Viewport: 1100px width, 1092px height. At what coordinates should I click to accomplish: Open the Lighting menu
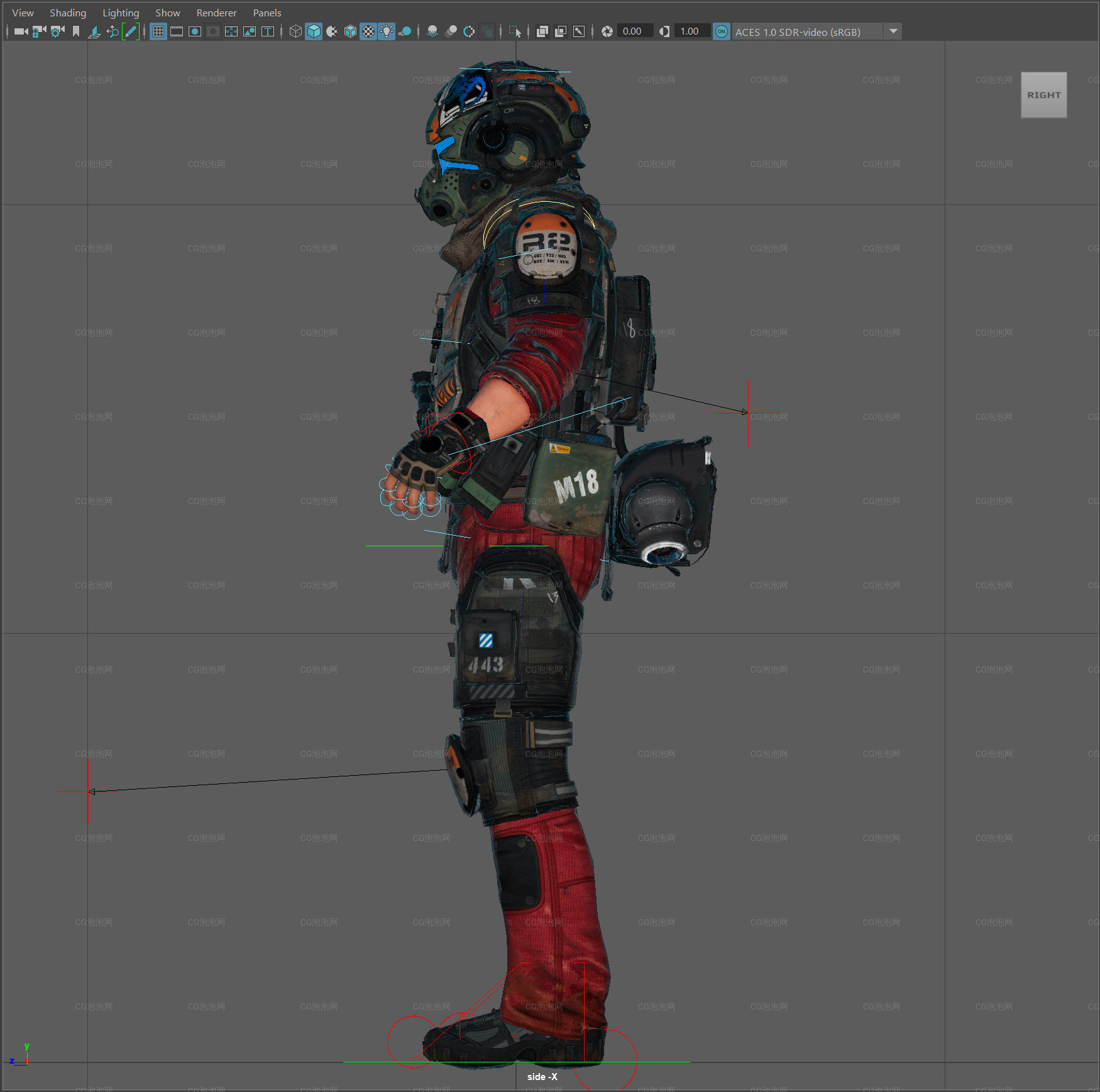point(121,13)
